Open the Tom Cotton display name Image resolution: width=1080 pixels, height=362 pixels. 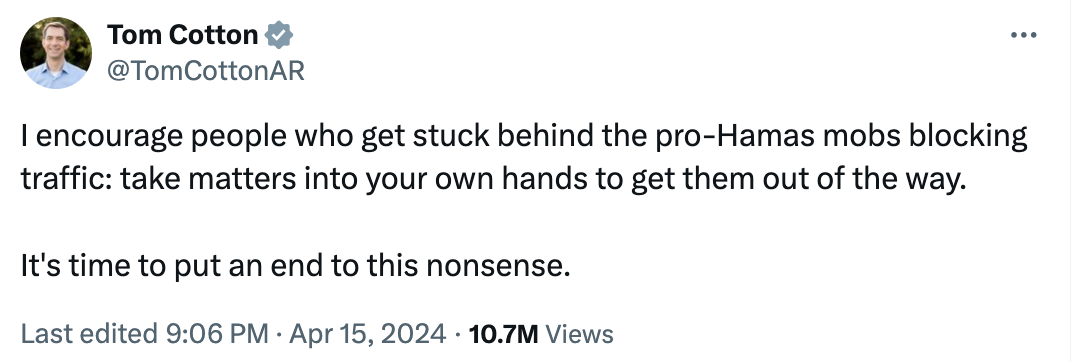click(183, 35)
